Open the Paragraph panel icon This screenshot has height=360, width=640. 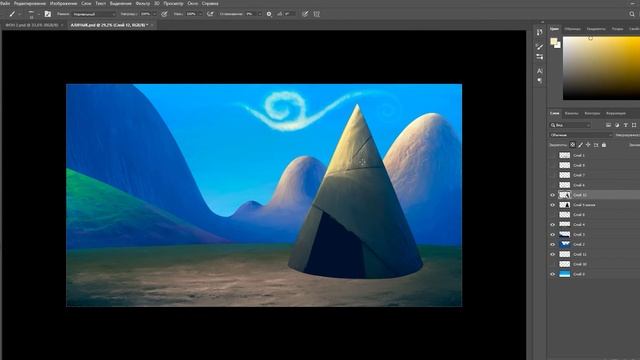click(540, 81)
